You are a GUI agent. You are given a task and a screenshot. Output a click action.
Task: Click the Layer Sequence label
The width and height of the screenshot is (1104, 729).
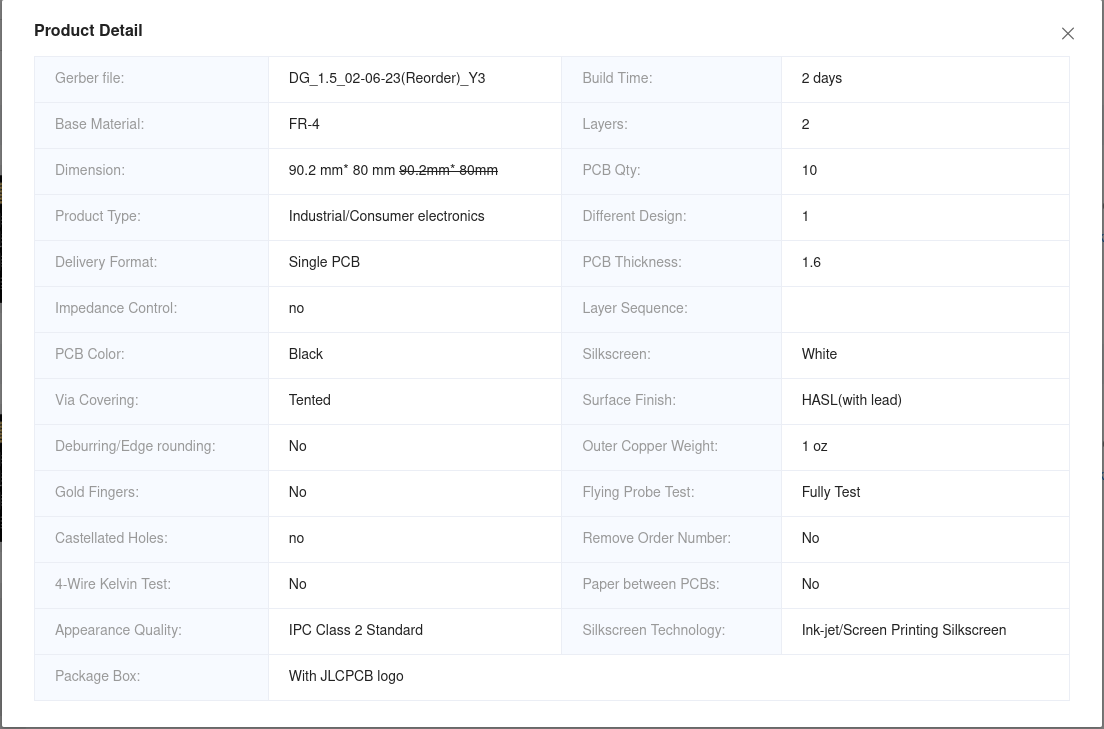(x=635, y=308)
